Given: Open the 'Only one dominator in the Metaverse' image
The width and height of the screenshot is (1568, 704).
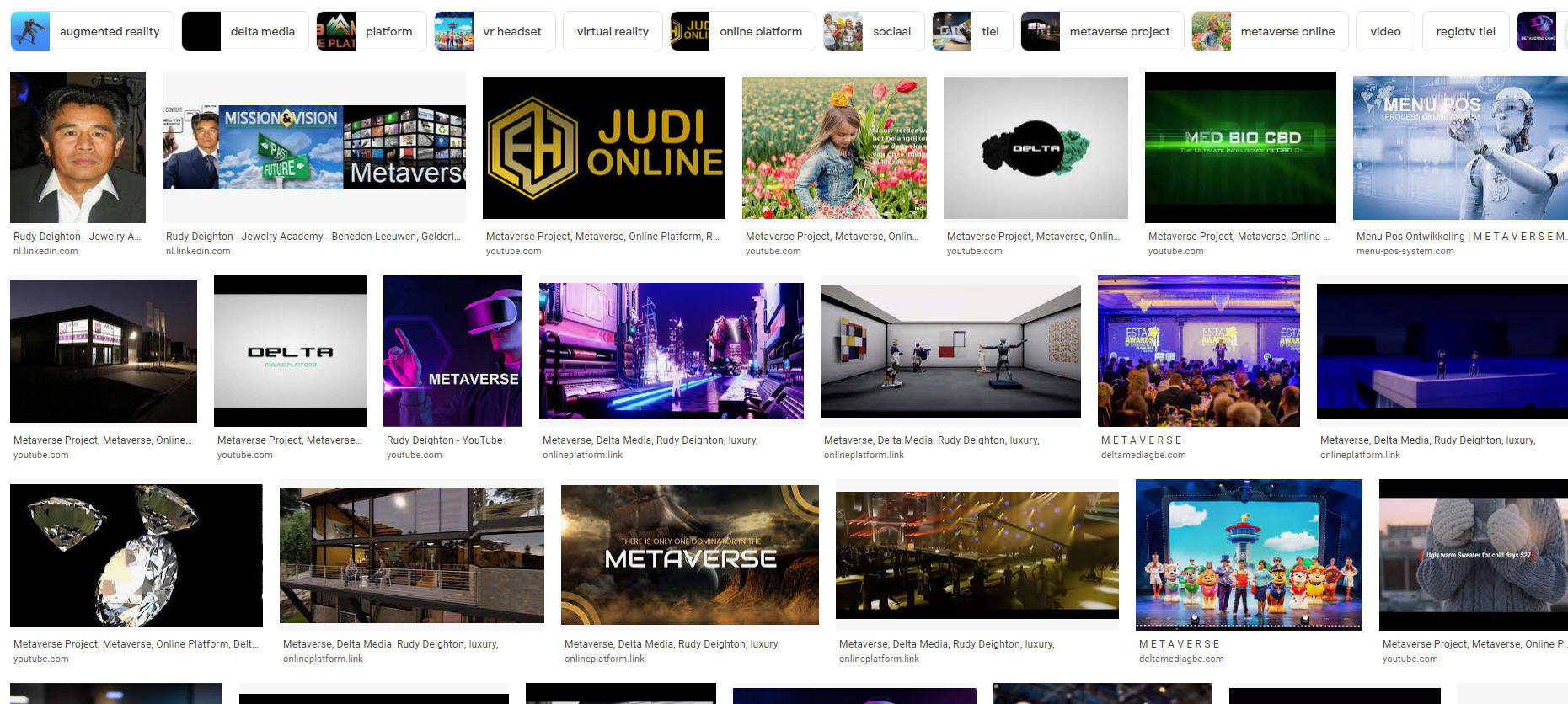Looking at the screenshot, I should tap(690, 555).
